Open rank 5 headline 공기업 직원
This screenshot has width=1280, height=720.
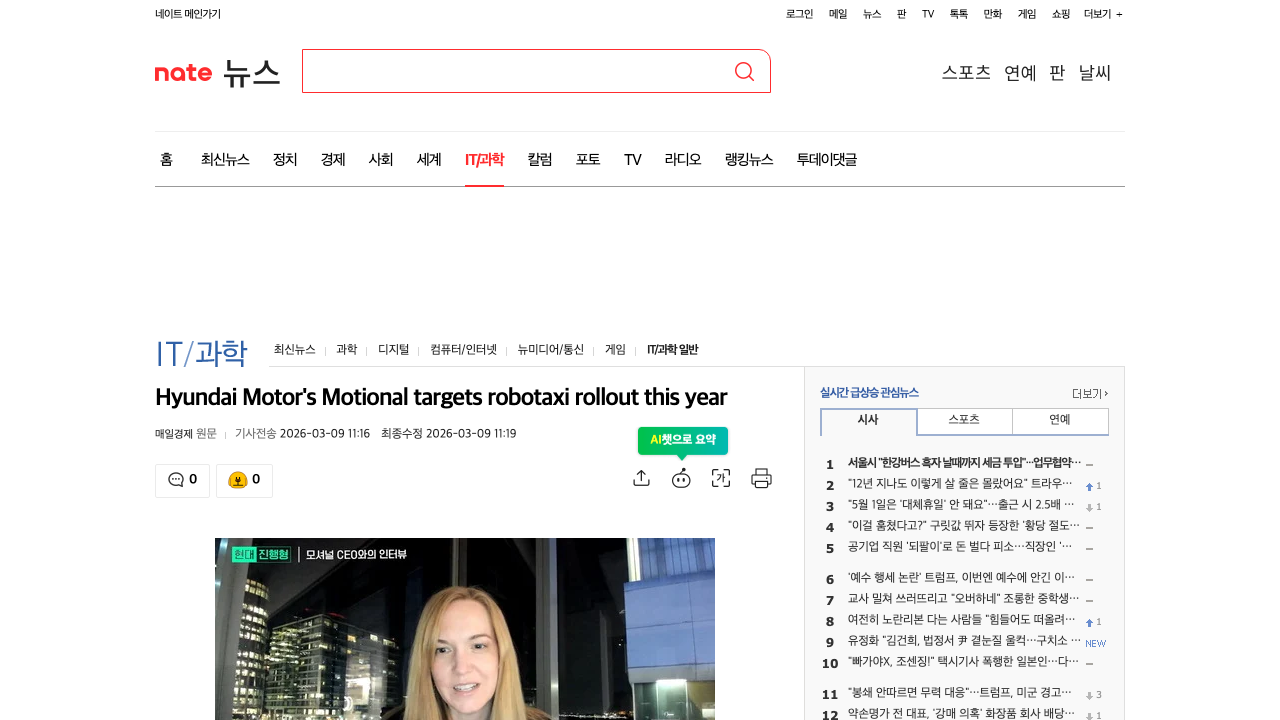tap(960, 547)
